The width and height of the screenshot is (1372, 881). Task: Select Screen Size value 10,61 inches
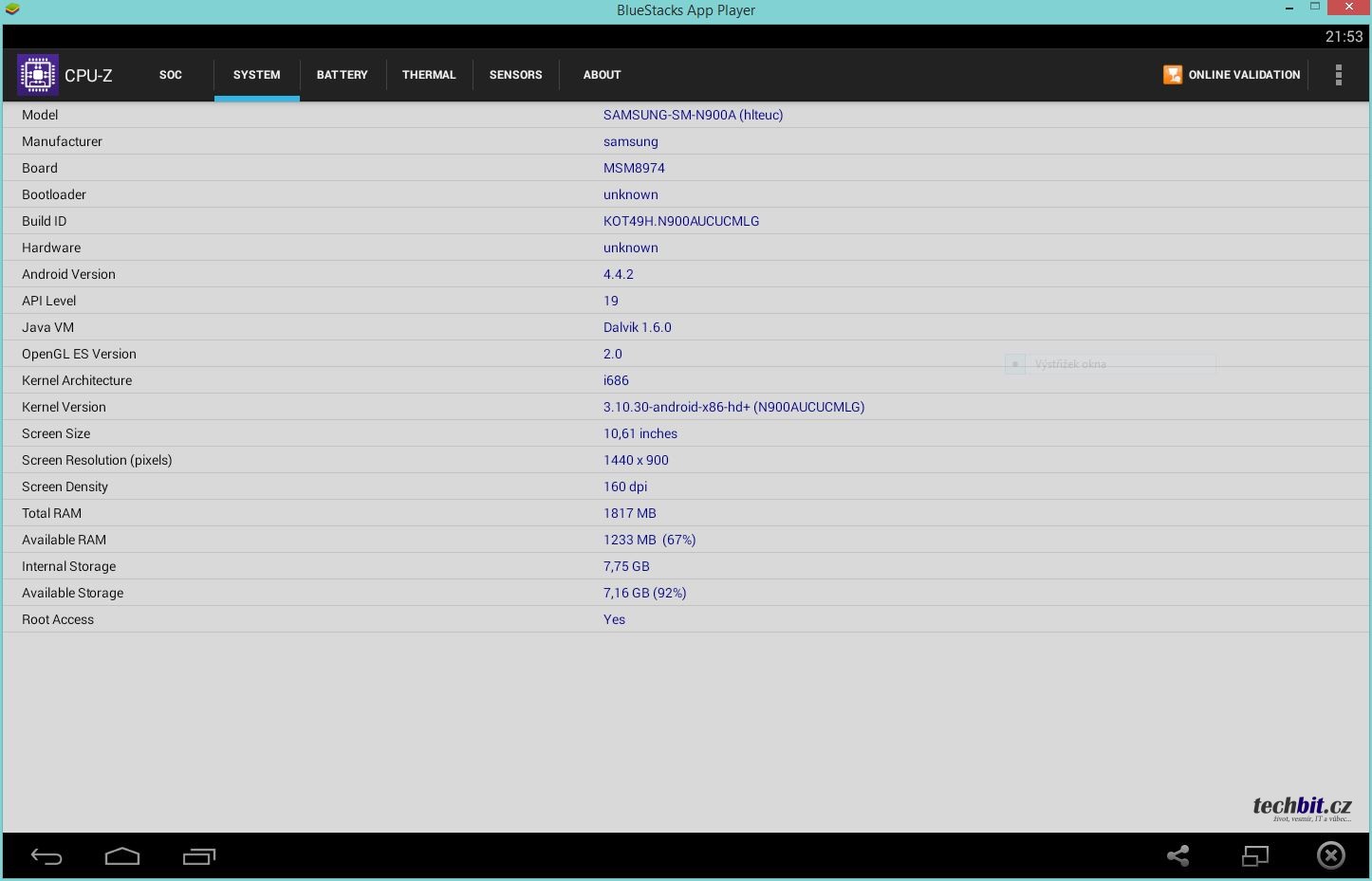click(x=640, y=433)
